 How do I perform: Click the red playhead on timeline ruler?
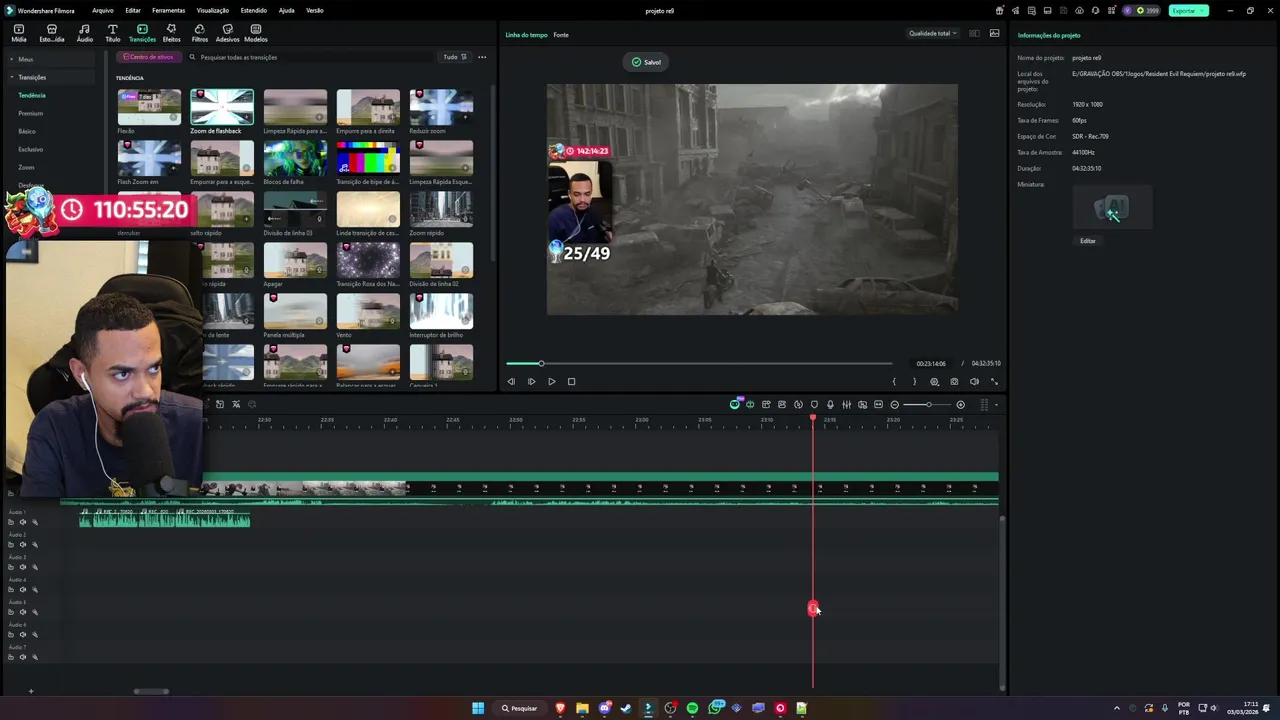[813, 418]
